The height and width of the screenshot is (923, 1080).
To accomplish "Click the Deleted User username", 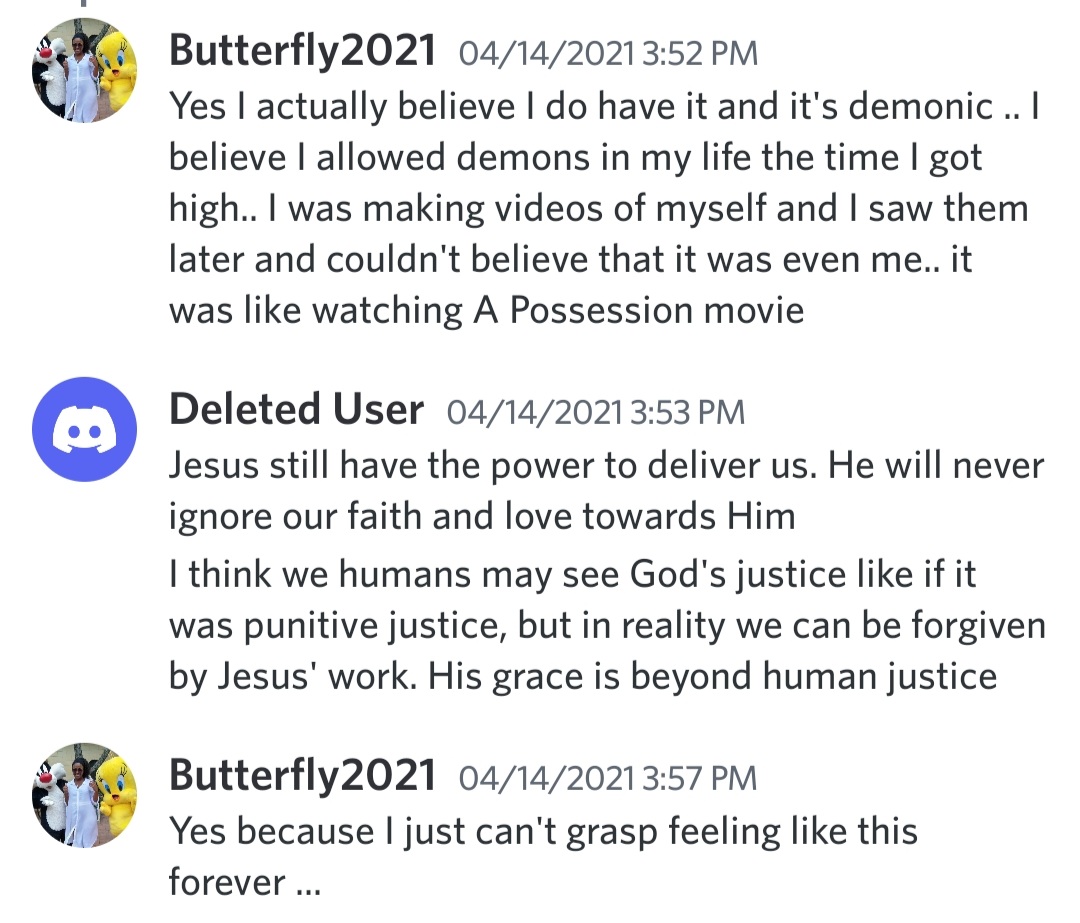I will (296, 409).
